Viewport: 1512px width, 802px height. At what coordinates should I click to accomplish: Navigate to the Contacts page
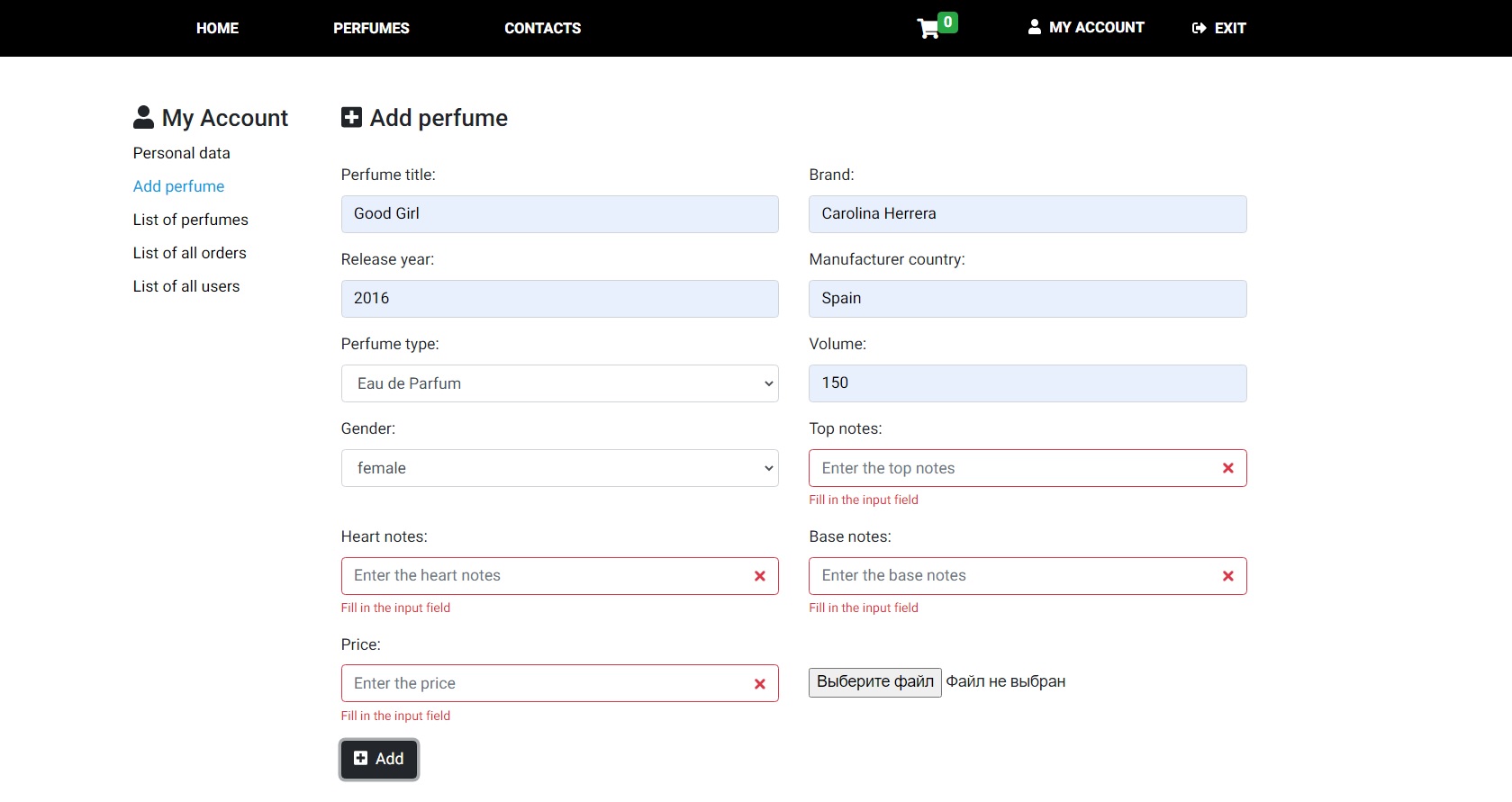click(x=542, y=29)
